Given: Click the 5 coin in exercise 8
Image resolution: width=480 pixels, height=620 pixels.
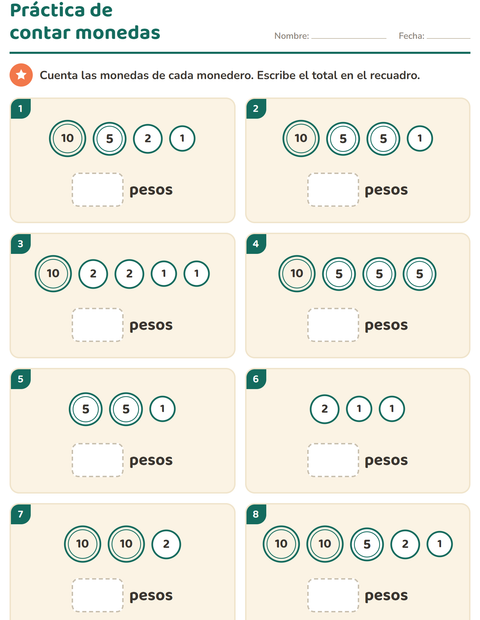Looking at the screenshot, I should [x=367, y=544].
